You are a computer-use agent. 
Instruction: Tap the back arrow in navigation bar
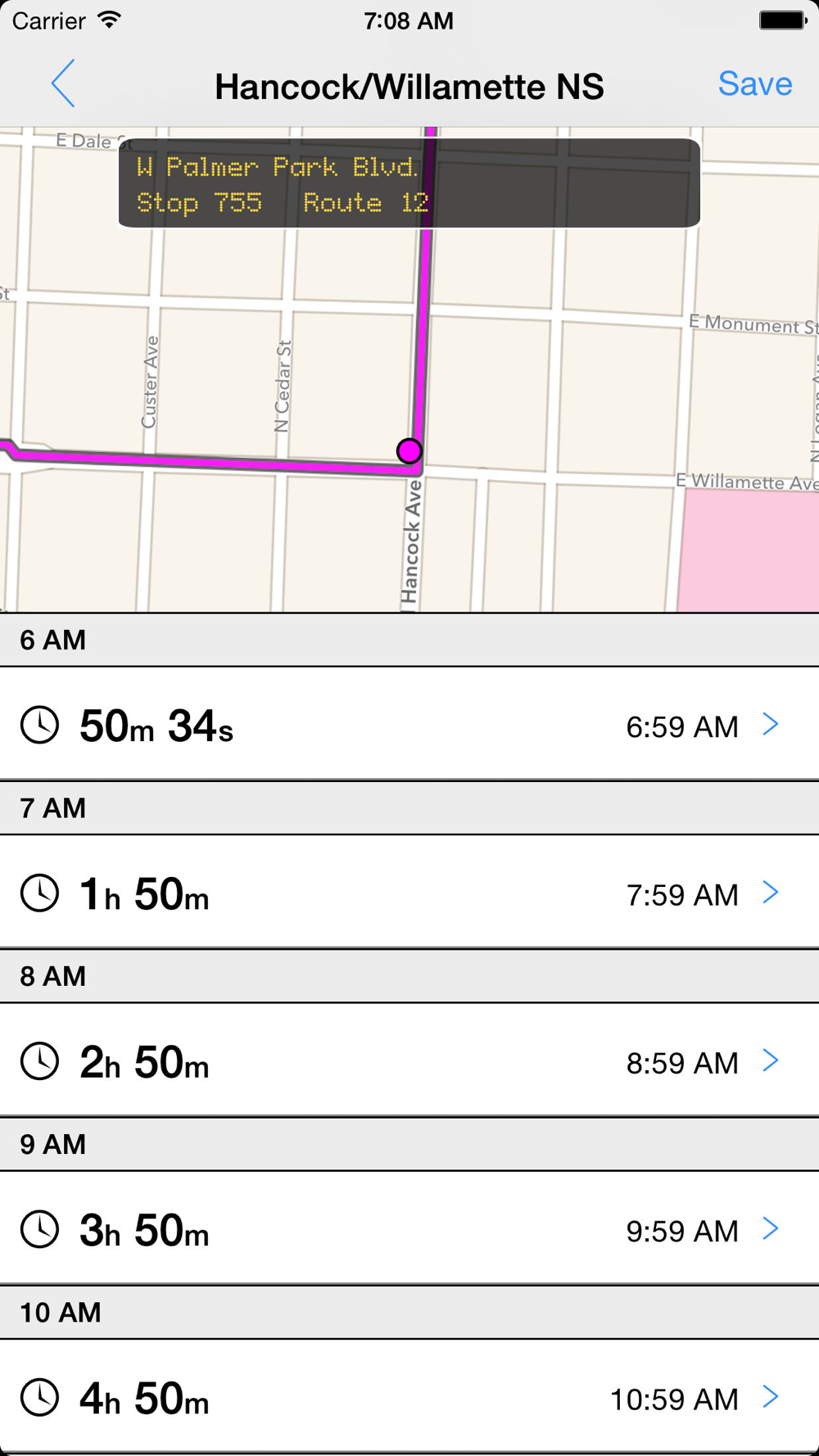63,84
